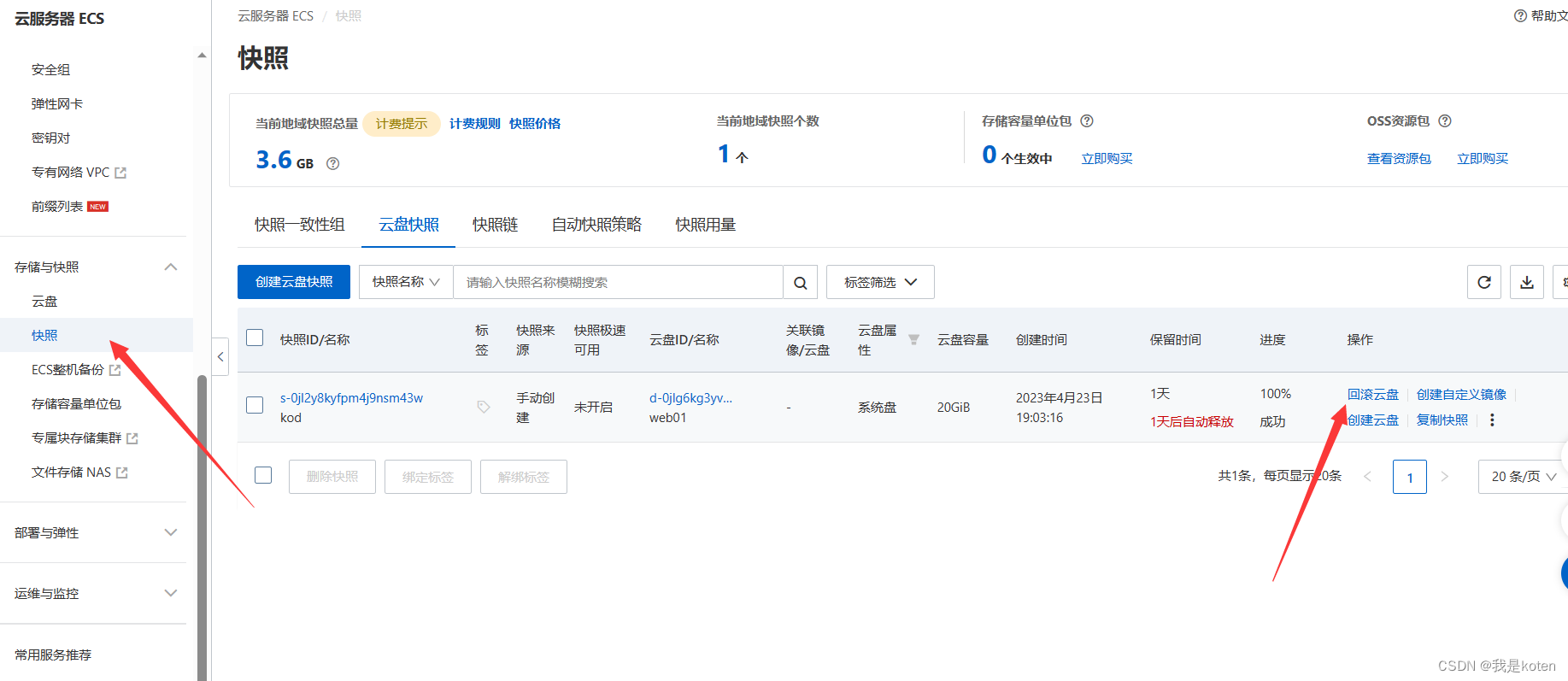
Task: Focus the snapshot name search field
Action: (618, 282)
